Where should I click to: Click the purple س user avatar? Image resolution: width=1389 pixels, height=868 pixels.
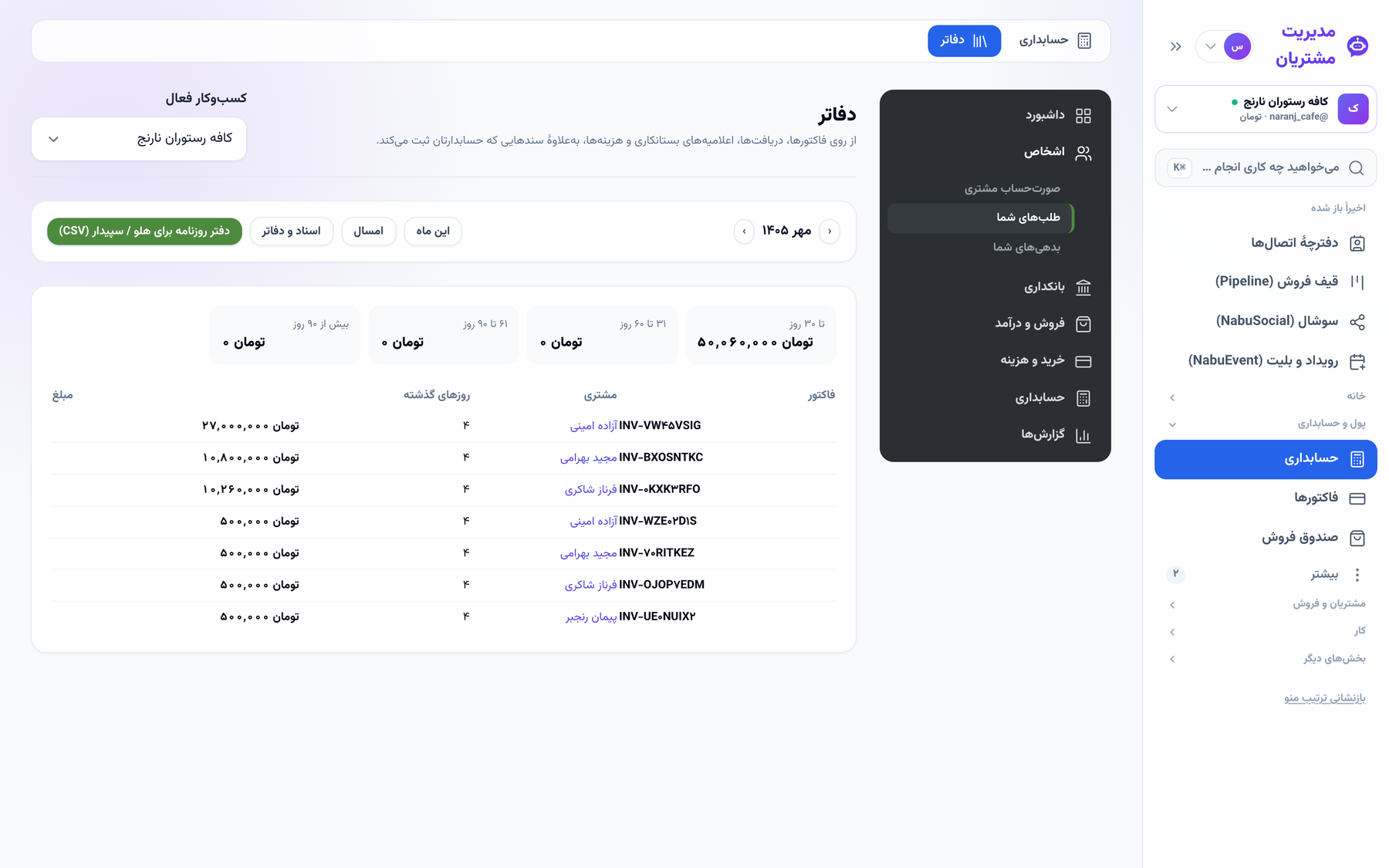coord(1238,46)
